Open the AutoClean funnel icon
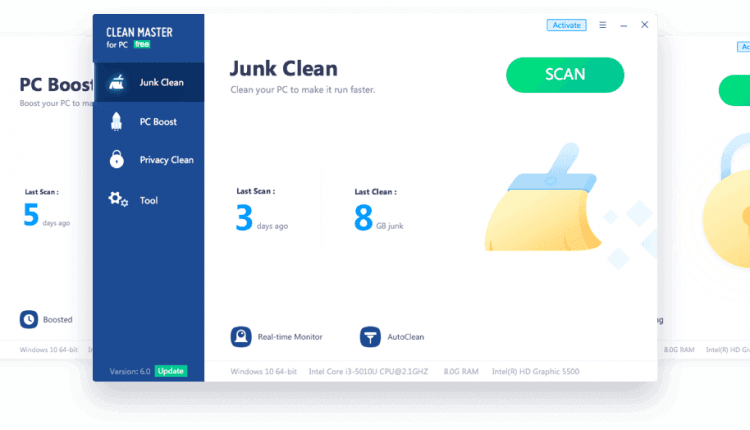750x430 pixels. coord(370,337)
